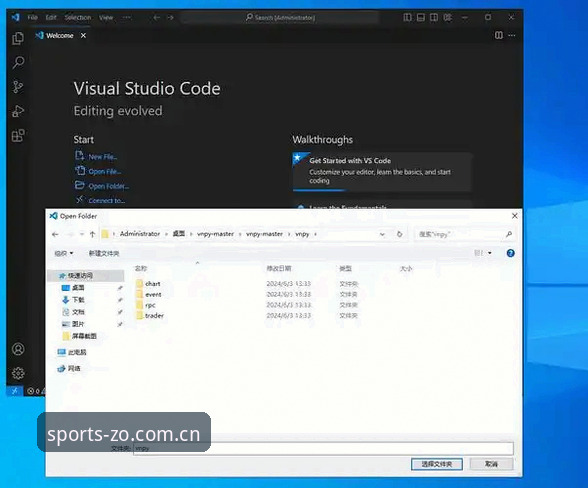The image size is (588, 488).
Task: Expand the overflow menu ellipsis in menu bar
Action: (127, 17)
